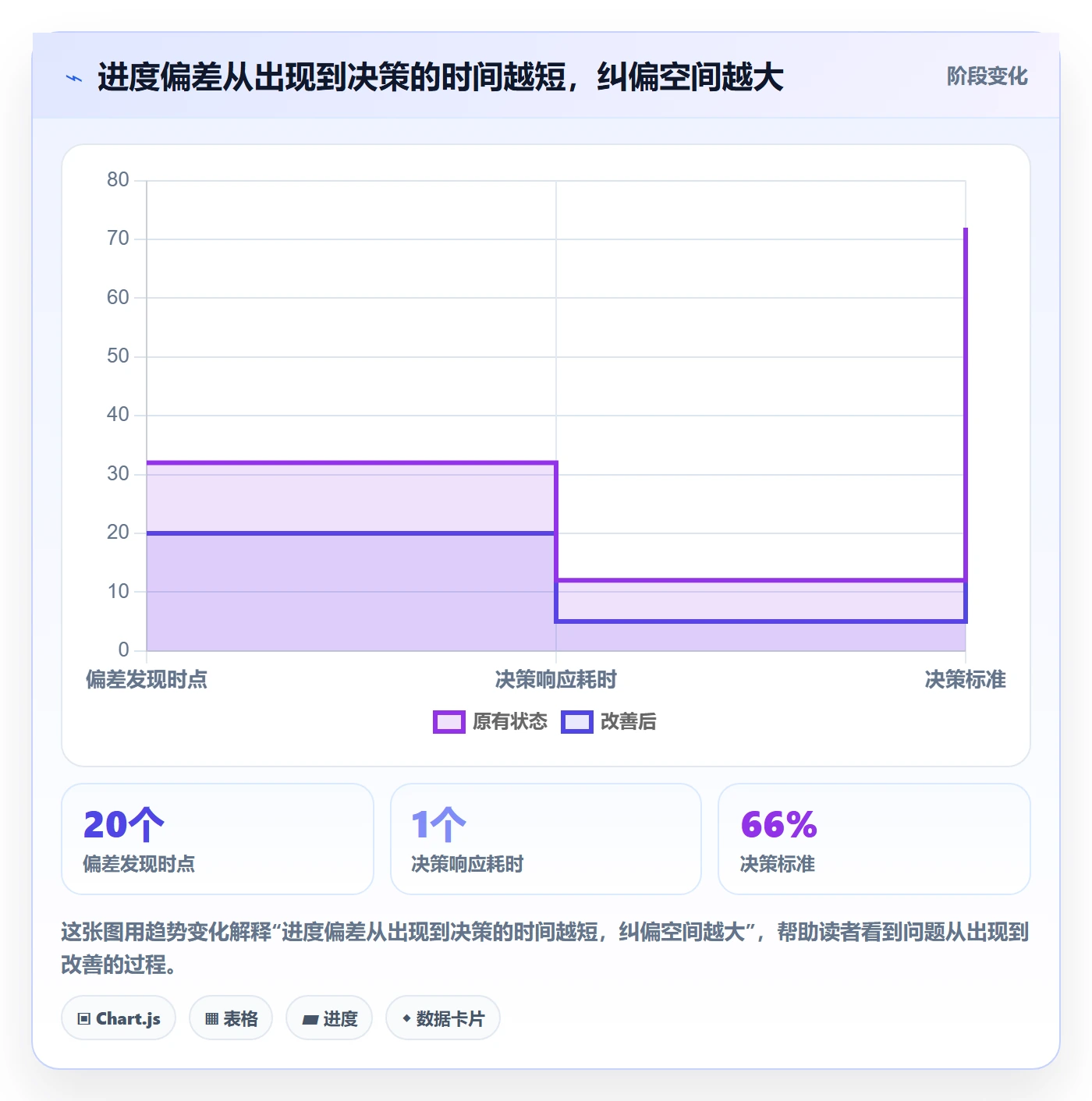Click the square icon in Chart.js chip

[84, 1018]
